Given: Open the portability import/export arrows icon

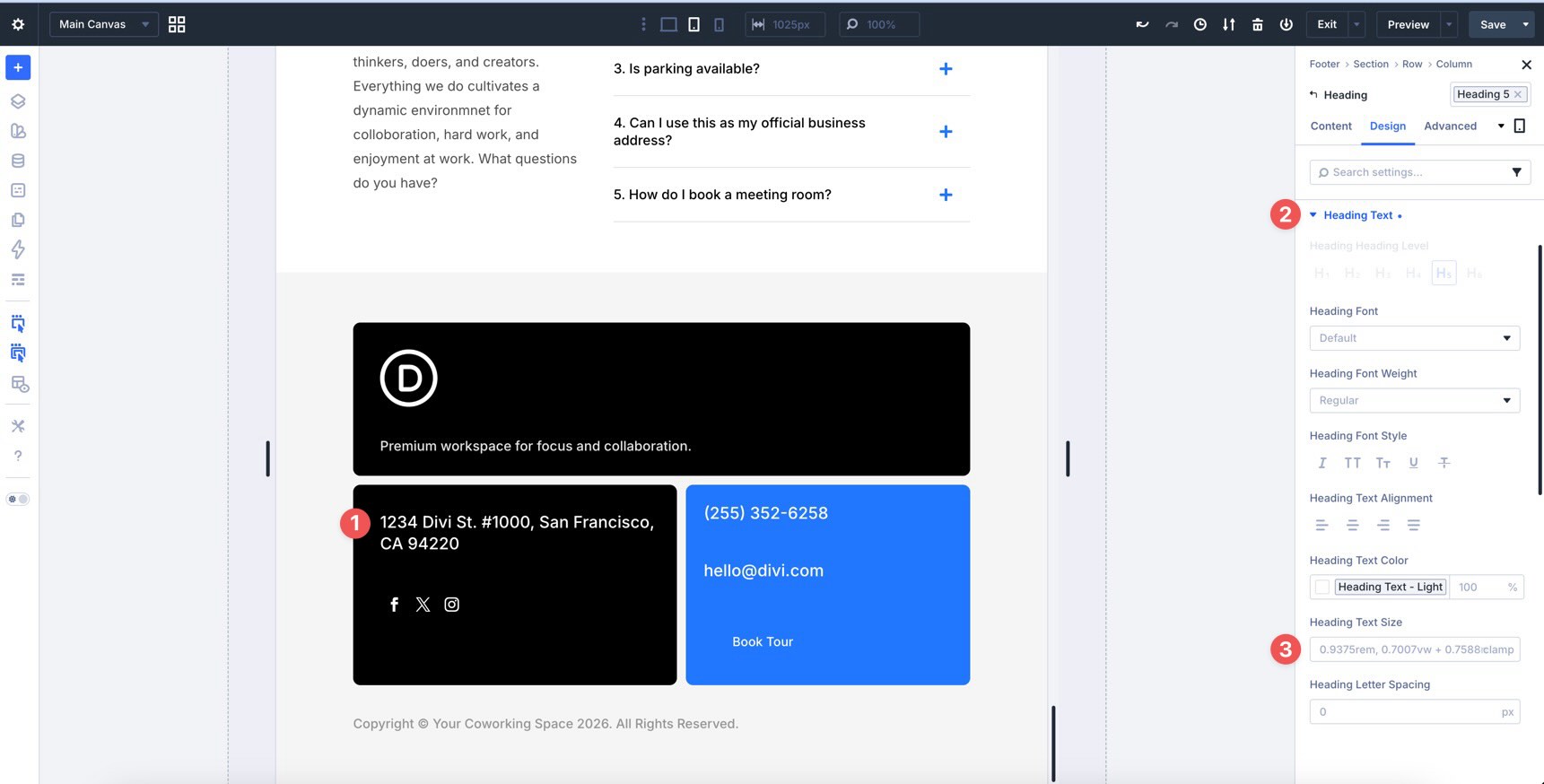Looking at the screenshot, I should tap(1228, 24).
